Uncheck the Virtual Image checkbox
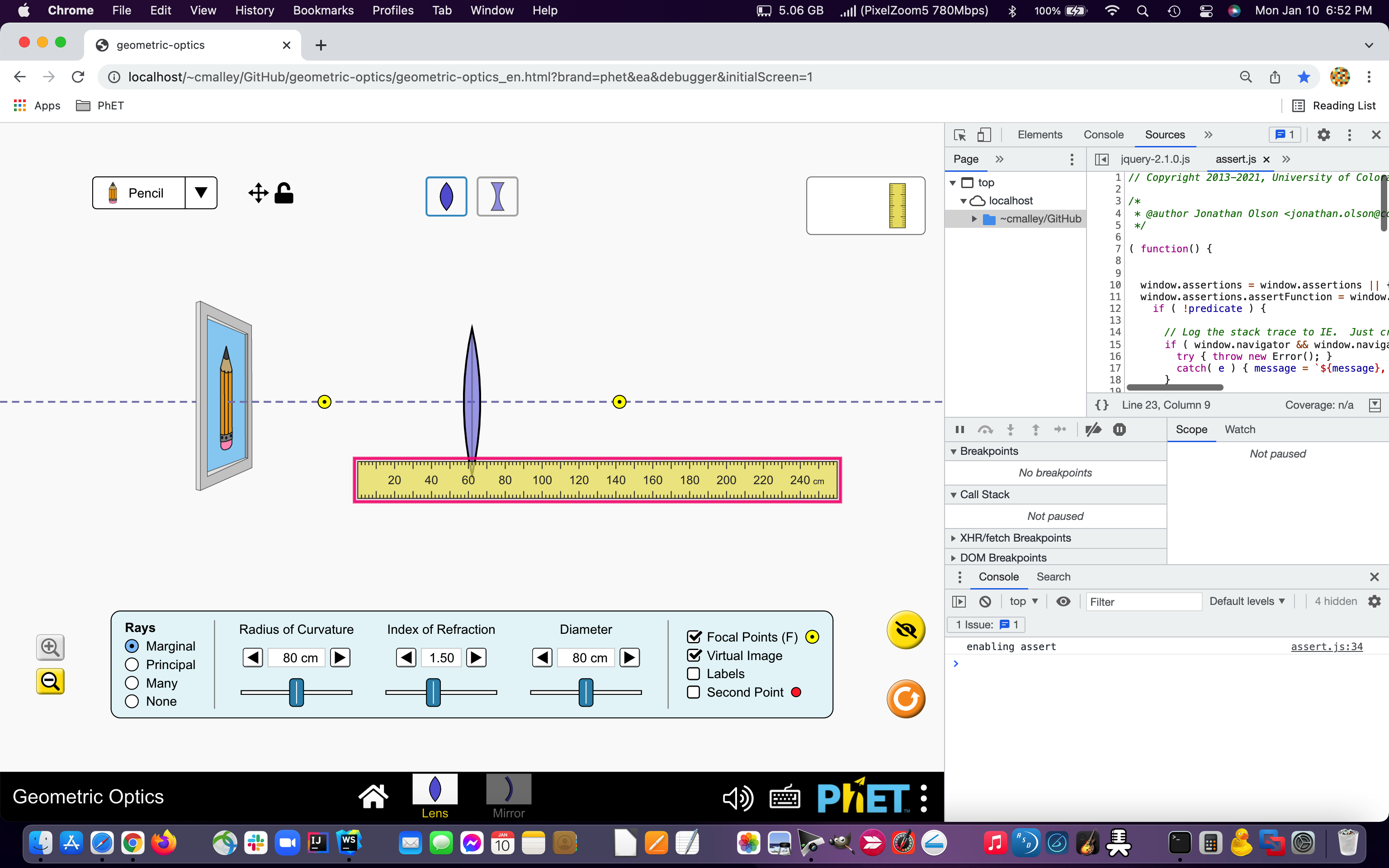This screenshot has width=1389, height=868. click(x=694, y=655)
